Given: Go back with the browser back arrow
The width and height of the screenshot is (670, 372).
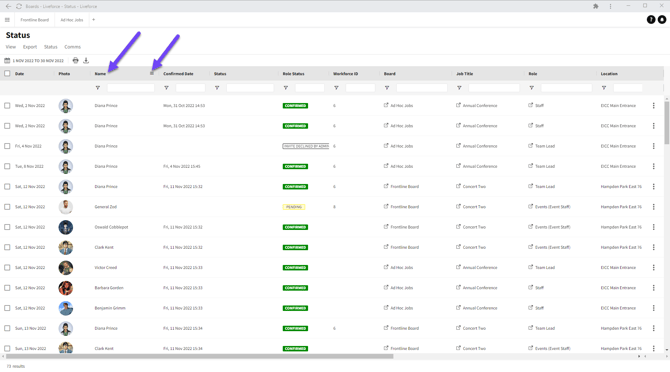Looking at the screenshot, I should [8, 6].
